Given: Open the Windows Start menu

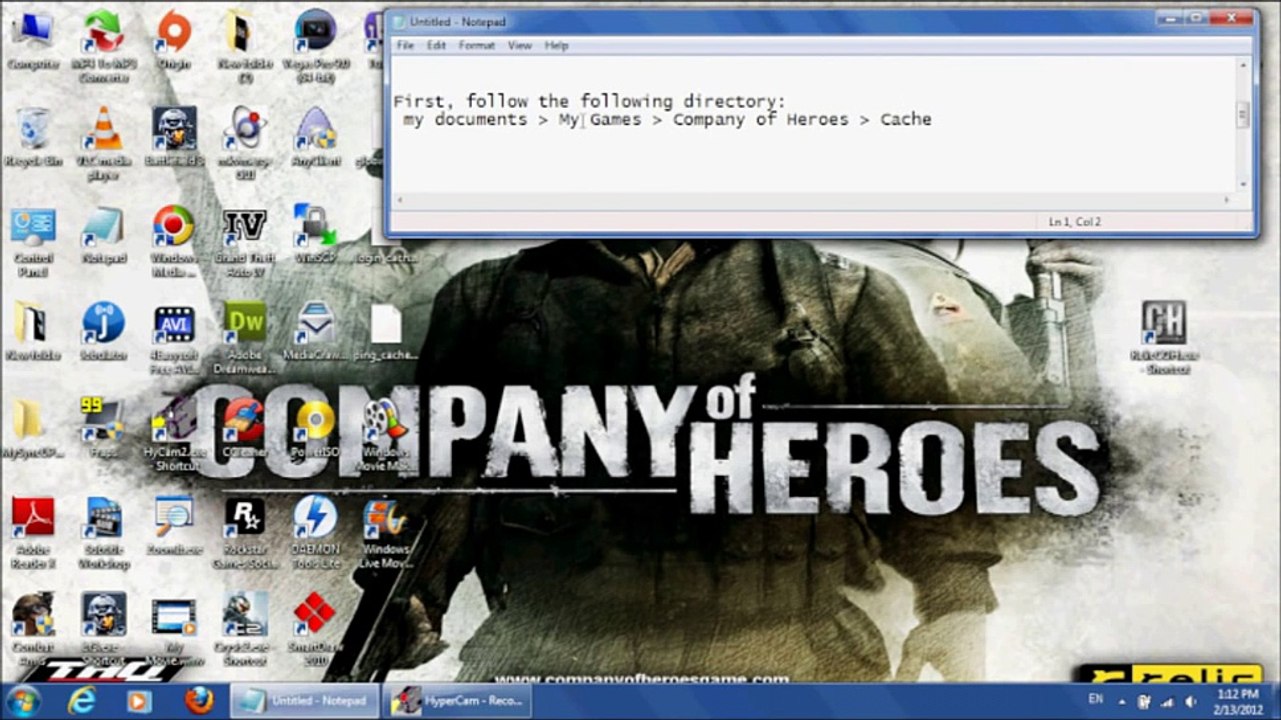Looking at the screenshot, I should [22, 701].
